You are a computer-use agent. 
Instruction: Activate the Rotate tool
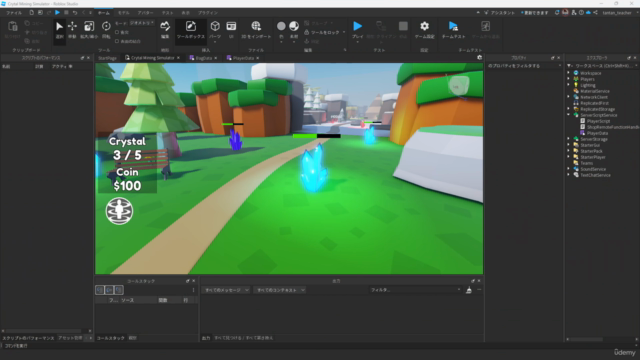point(106,30)
